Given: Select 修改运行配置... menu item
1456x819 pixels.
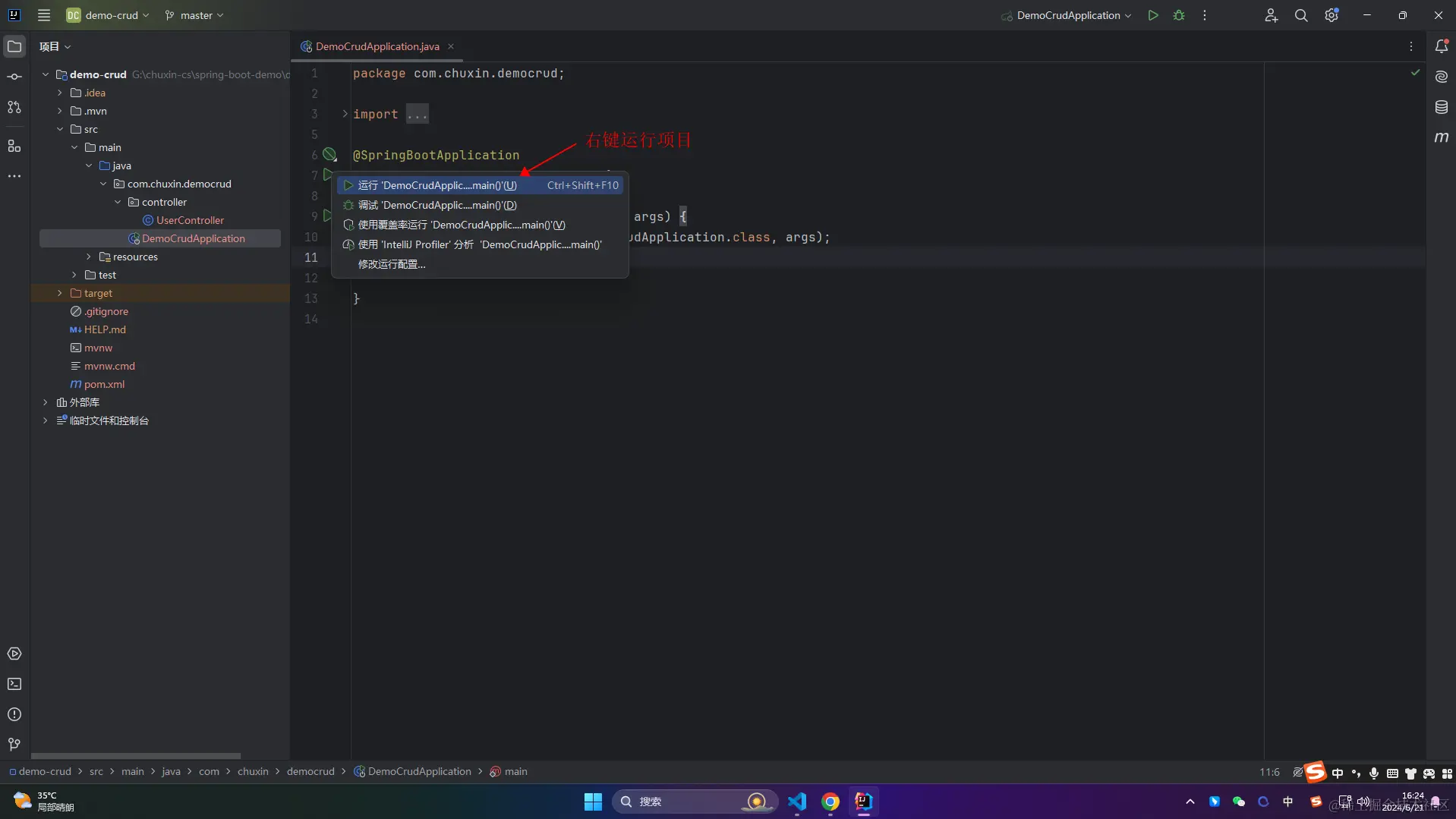Looking at the screenshot, I should [480, 264].
